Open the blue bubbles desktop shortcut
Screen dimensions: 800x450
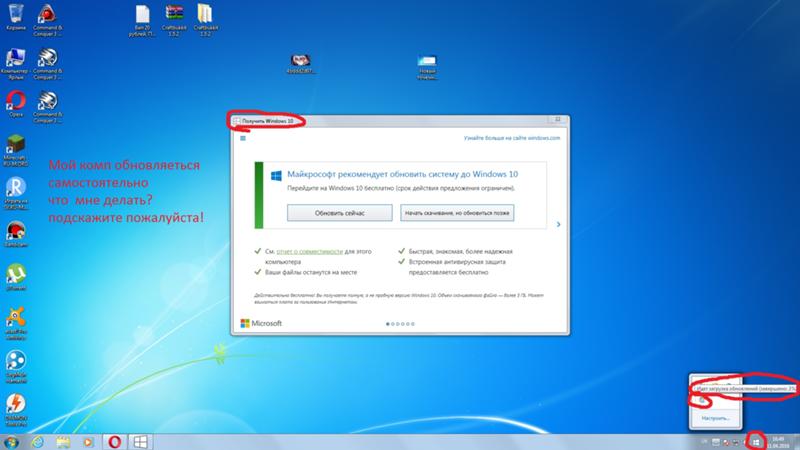pos(16,366)
